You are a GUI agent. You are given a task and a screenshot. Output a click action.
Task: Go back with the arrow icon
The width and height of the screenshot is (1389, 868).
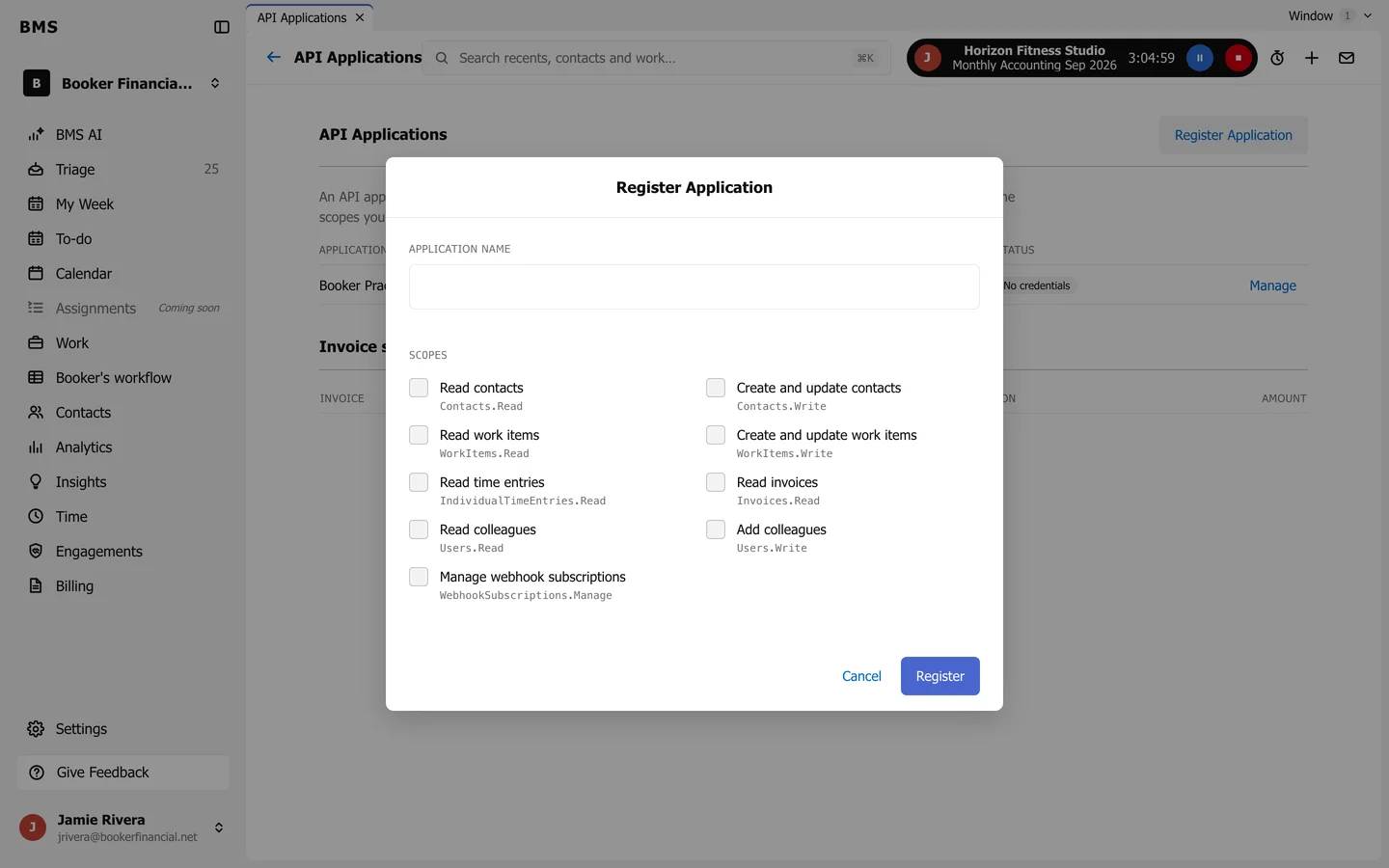click(x=274, y=57)
